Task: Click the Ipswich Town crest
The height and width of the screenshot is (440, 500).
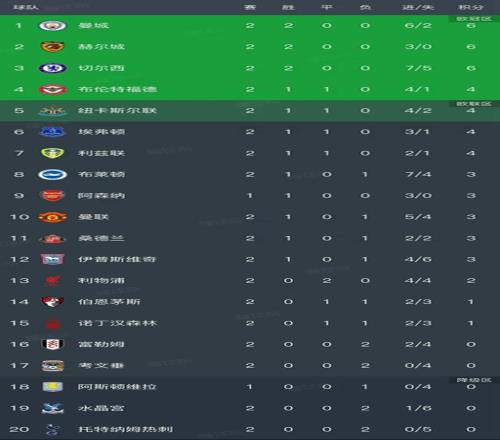Action: (52, 259)
